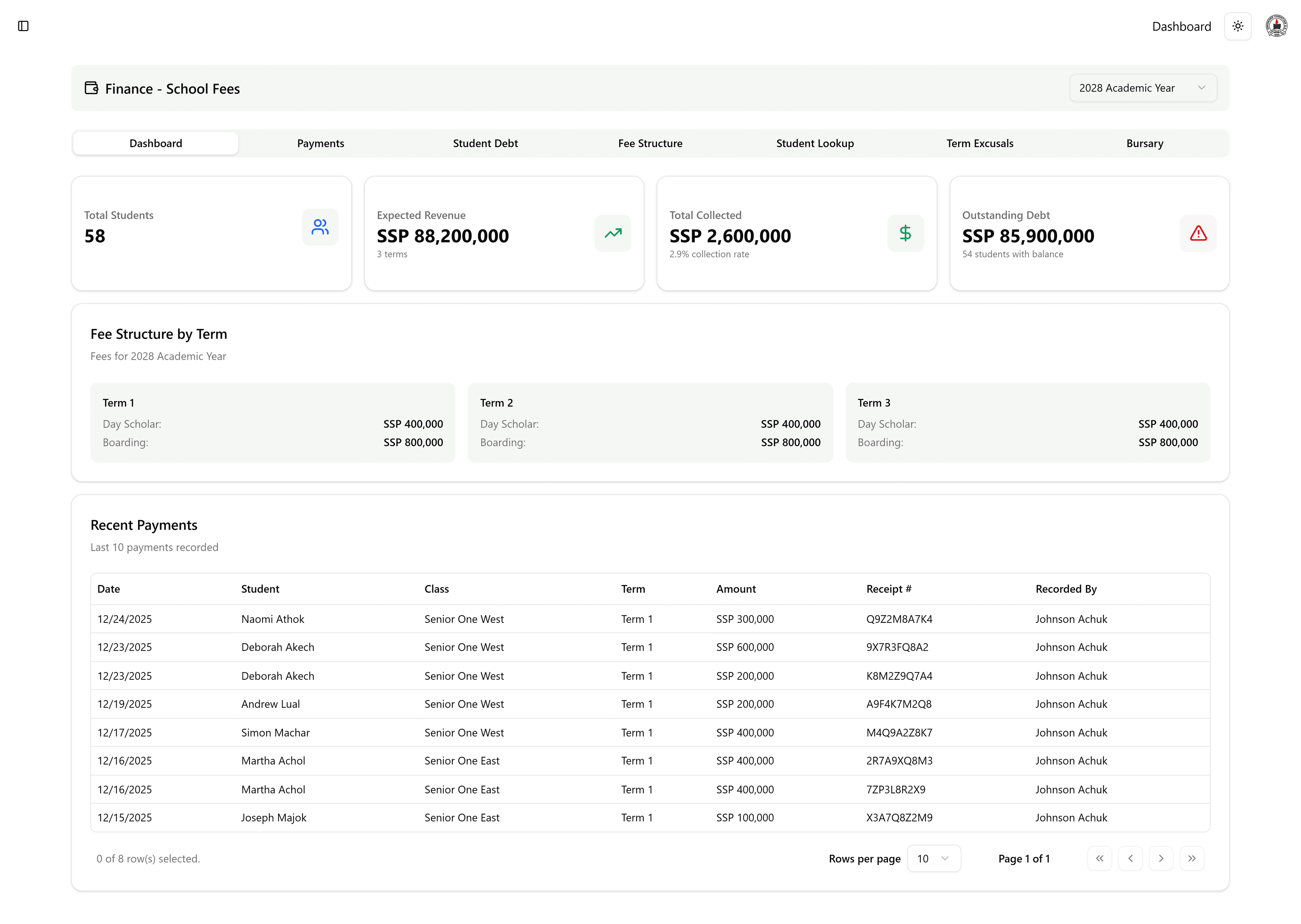Switch to the Payments tab
The image size is (1301, 924).
click(321, 143)
